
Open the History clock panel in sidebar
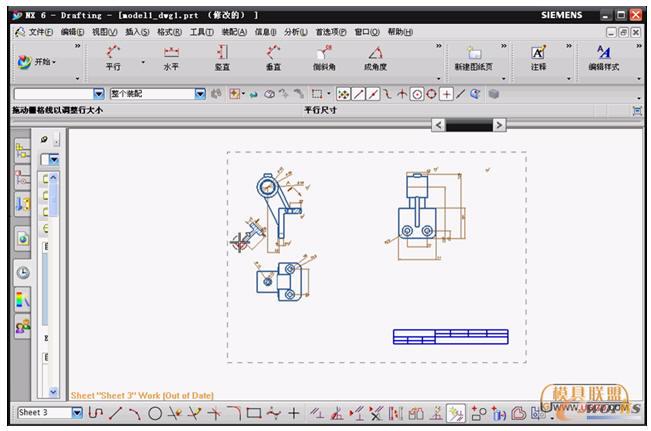click(x=22, y=271)
